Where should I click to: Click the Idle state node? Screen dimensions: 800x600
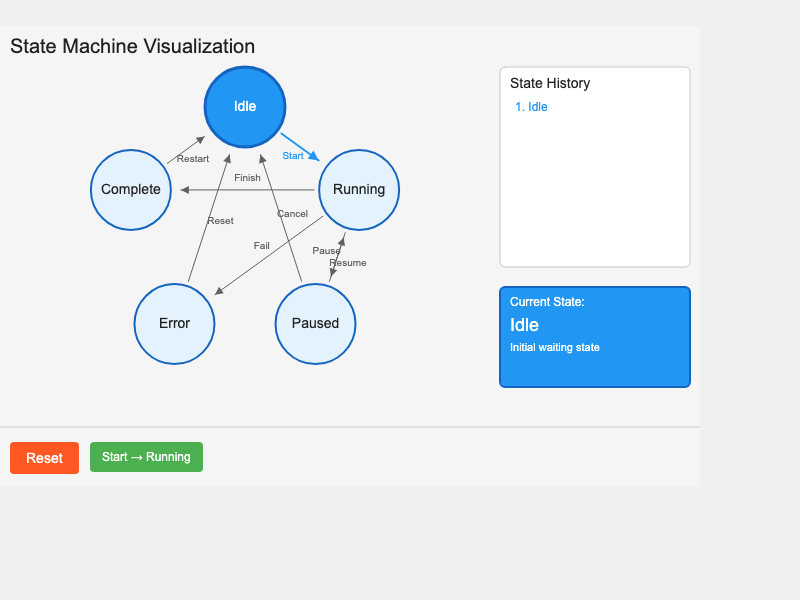(245, 107)
